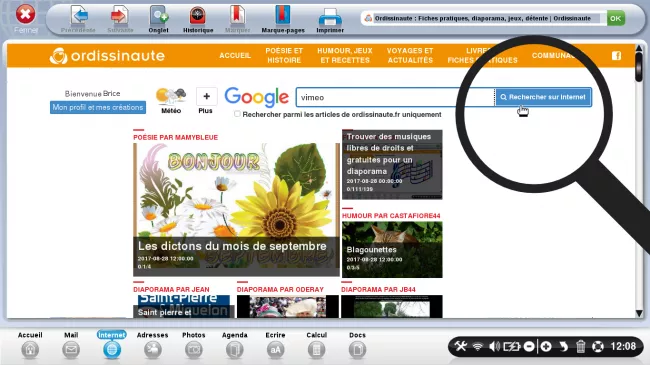
Task: Open Photos in the bottom dock
Action: pos(194,345)
